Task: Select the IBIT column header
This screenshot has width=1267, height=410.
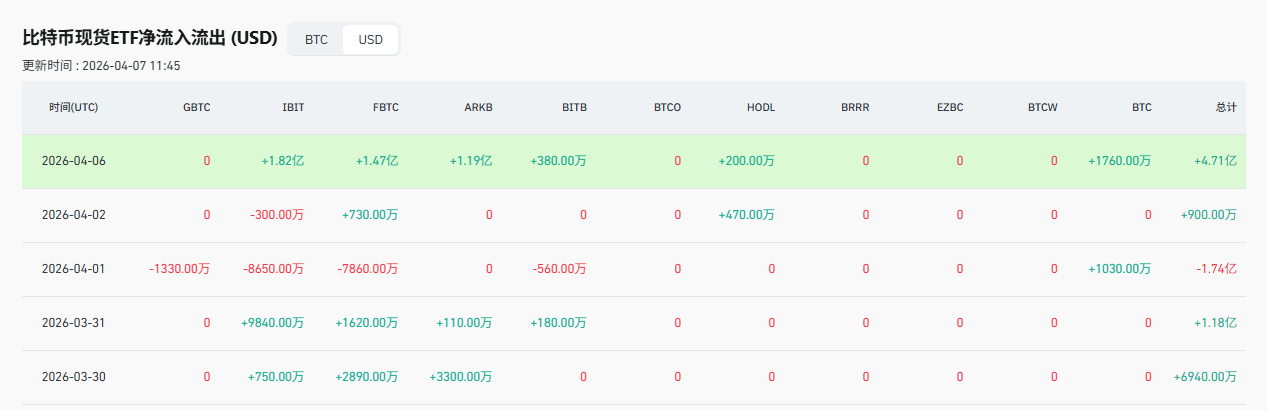Action: [293, 108]
